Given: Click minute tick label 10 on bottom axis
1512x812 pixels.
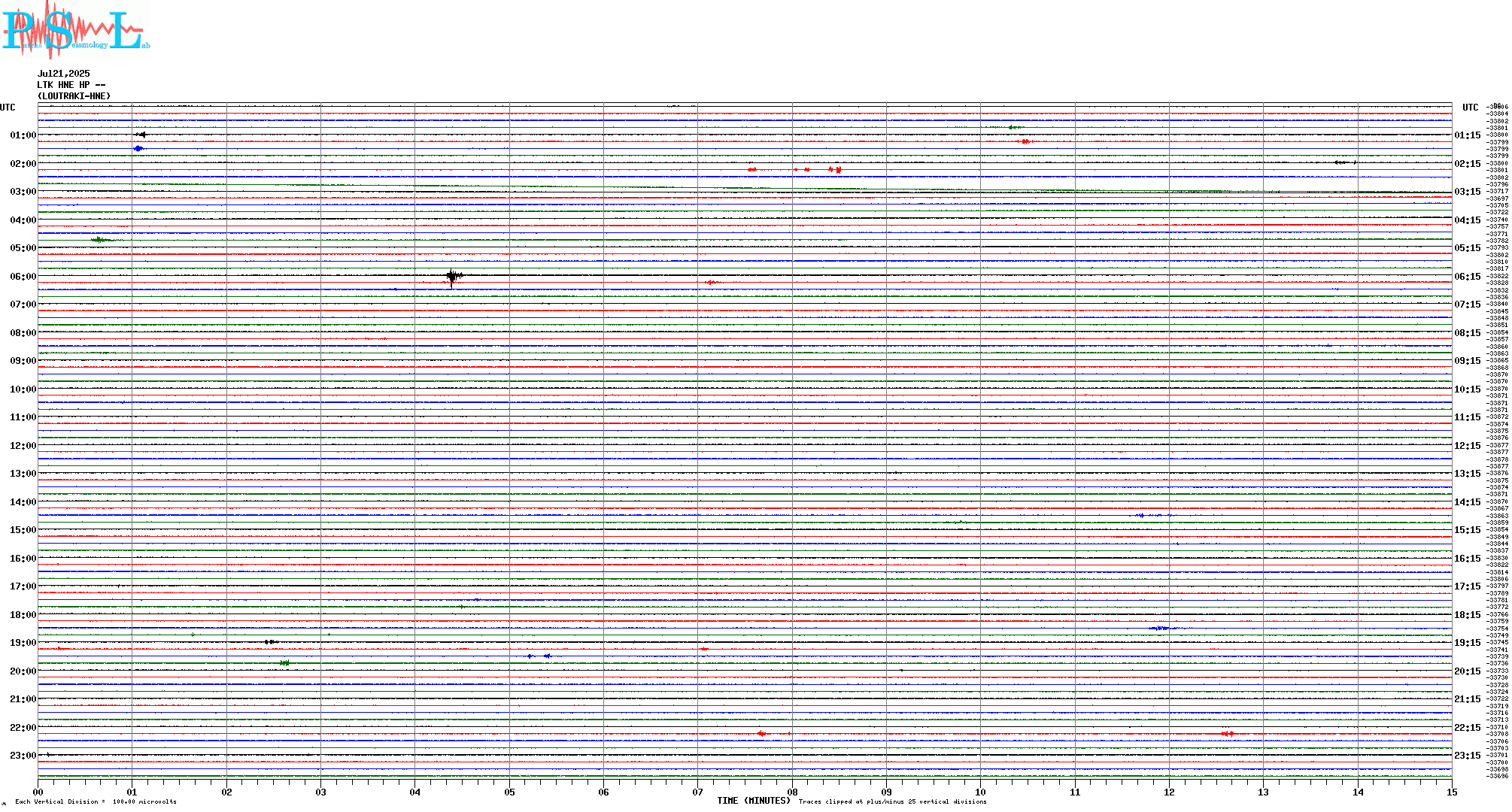Looking at the screenshot, I should (981, 792).
